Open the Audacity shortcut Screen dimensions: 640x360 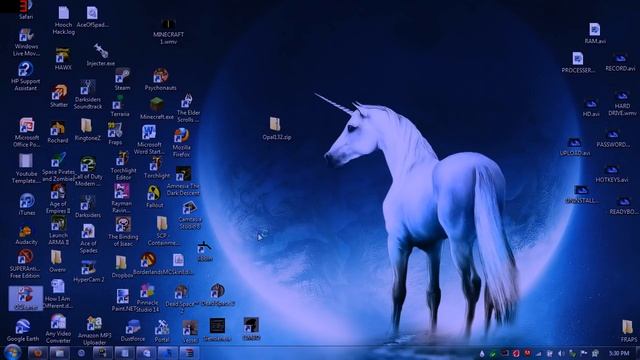point(26,236)
